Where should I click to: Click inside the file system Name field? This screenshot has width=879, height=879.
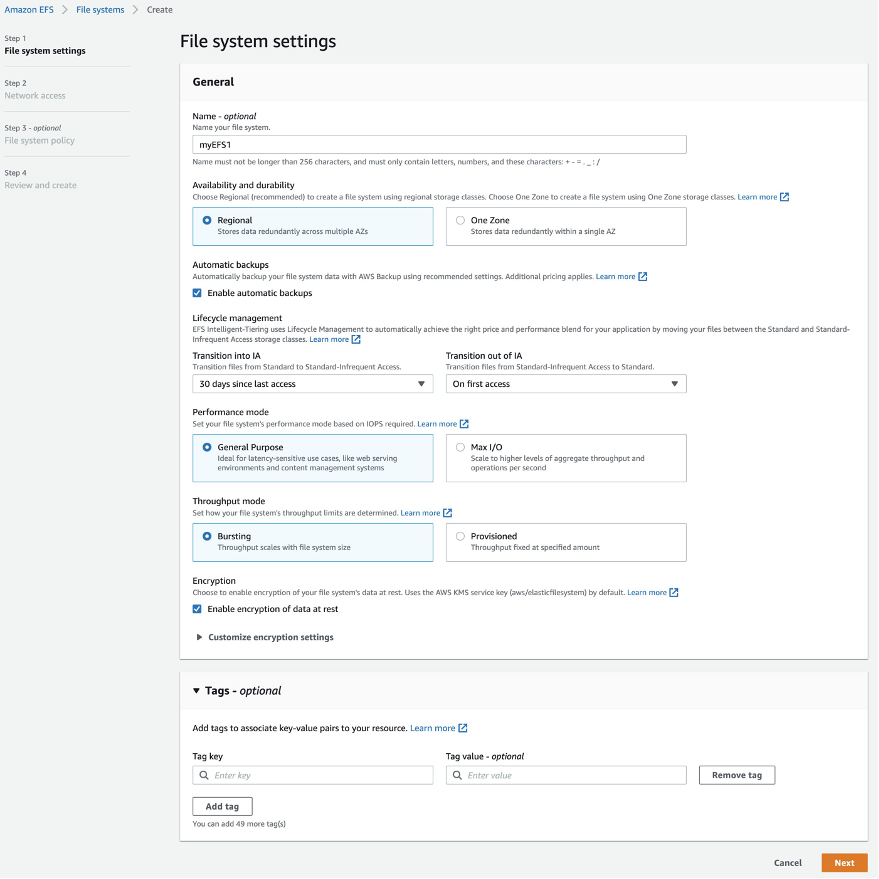pyautogui.click(x=438, y=144)
